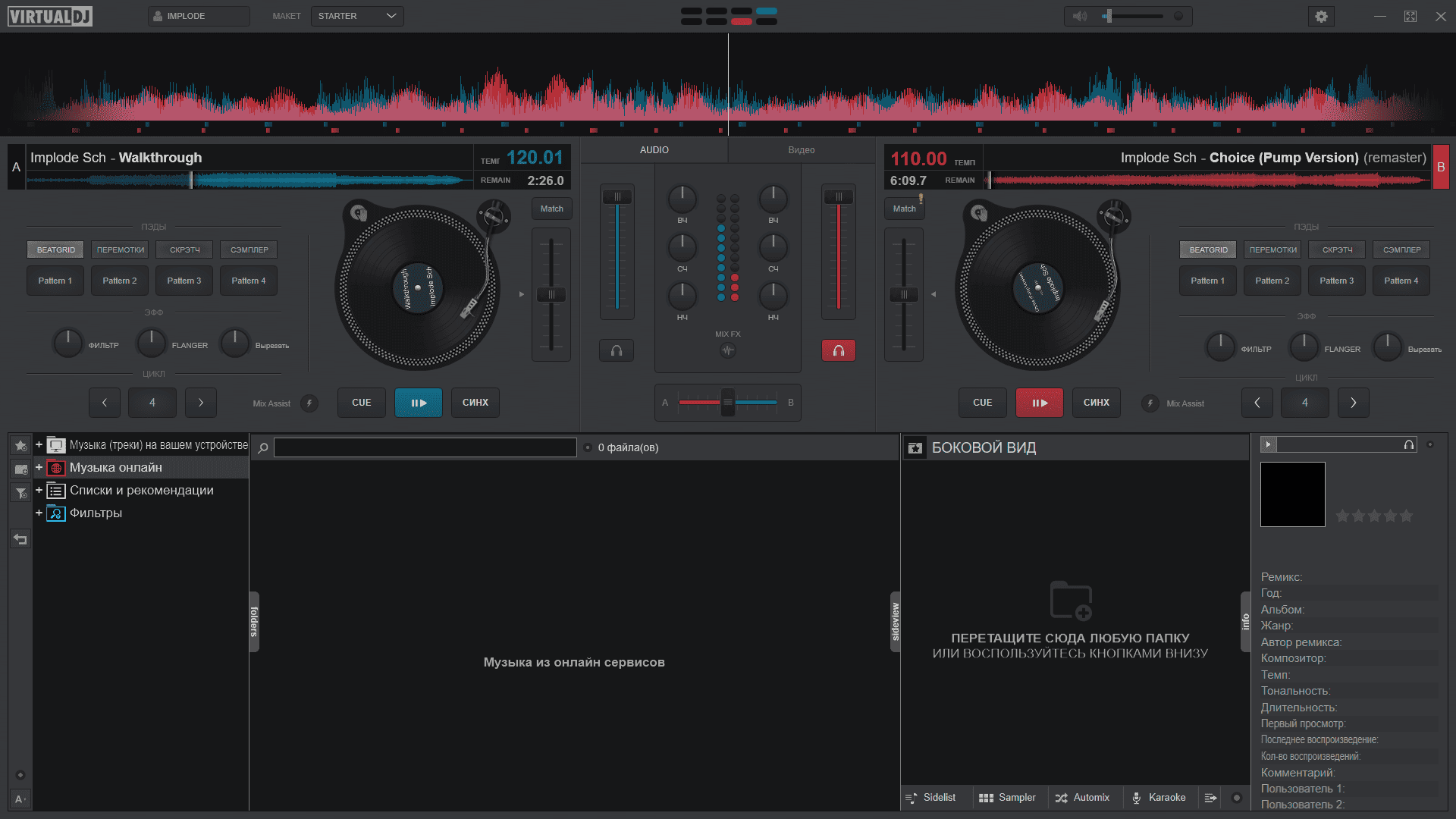
Task: Expand Музыка (треки) на вашем устройстве
Action: [x=39, y=445]
